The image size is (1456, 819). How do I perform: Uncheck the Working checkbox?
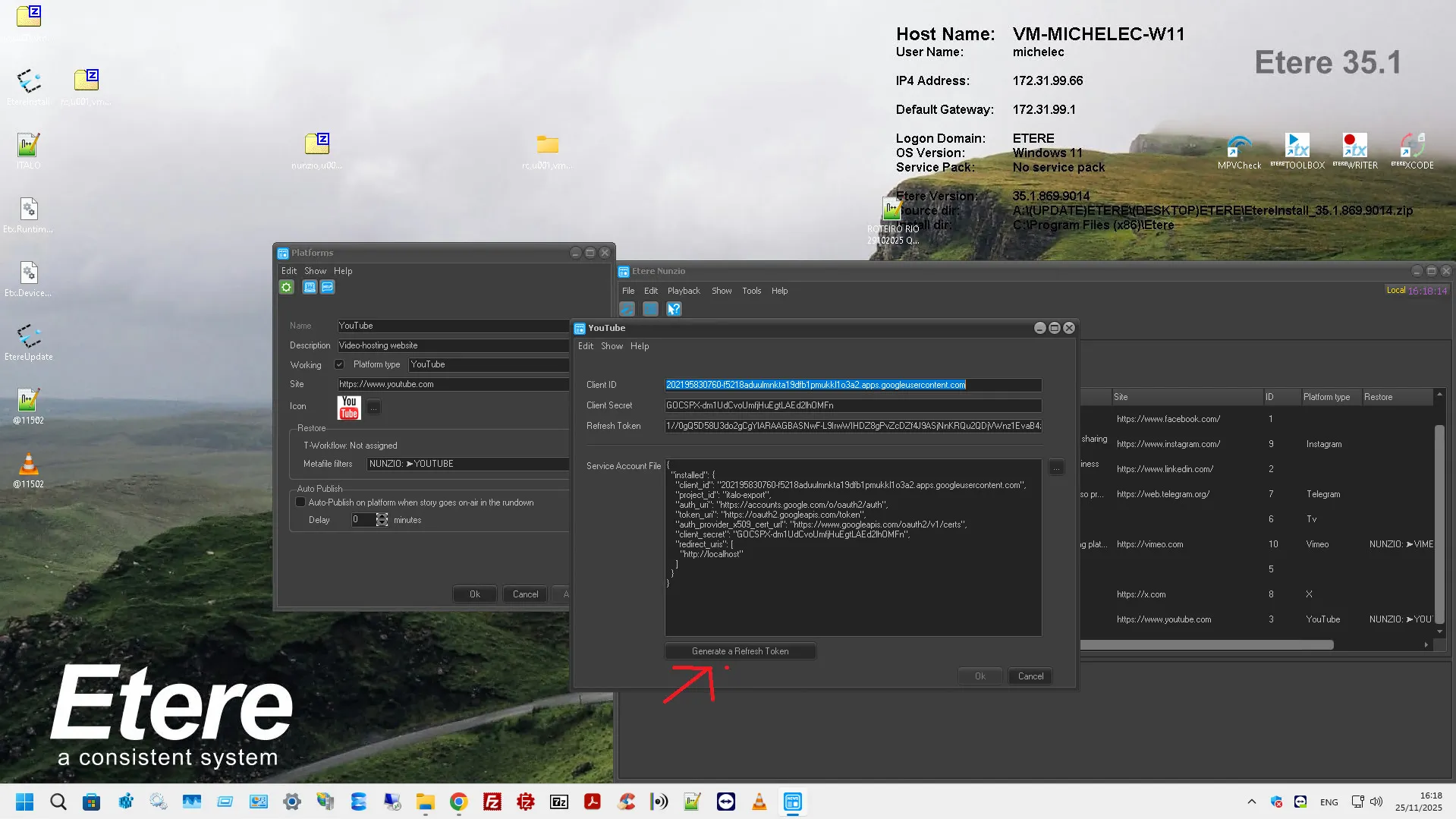[x=339, y=364]
